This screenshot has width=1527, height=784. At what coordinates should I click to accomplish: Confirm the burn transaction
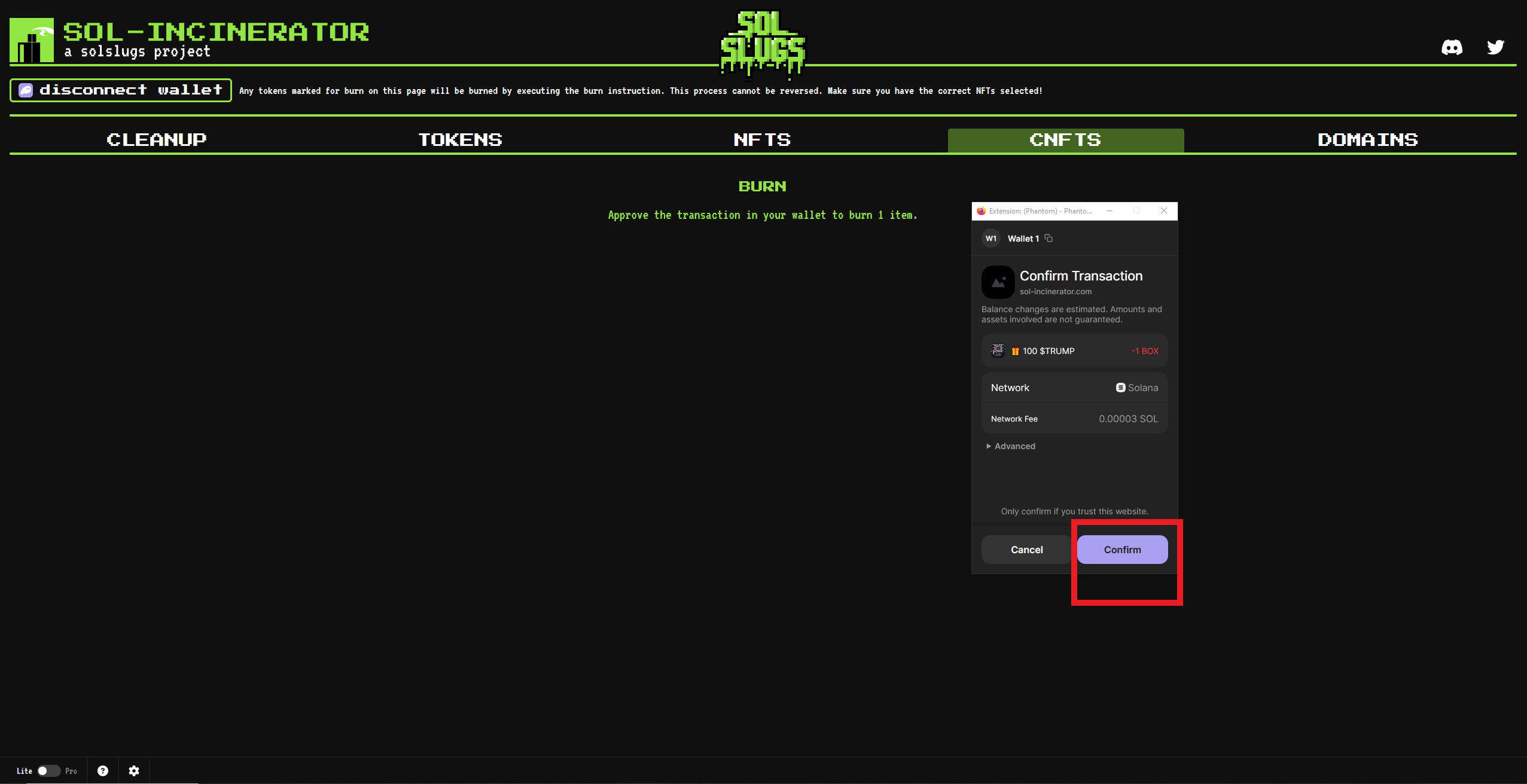pos(1122,550)
